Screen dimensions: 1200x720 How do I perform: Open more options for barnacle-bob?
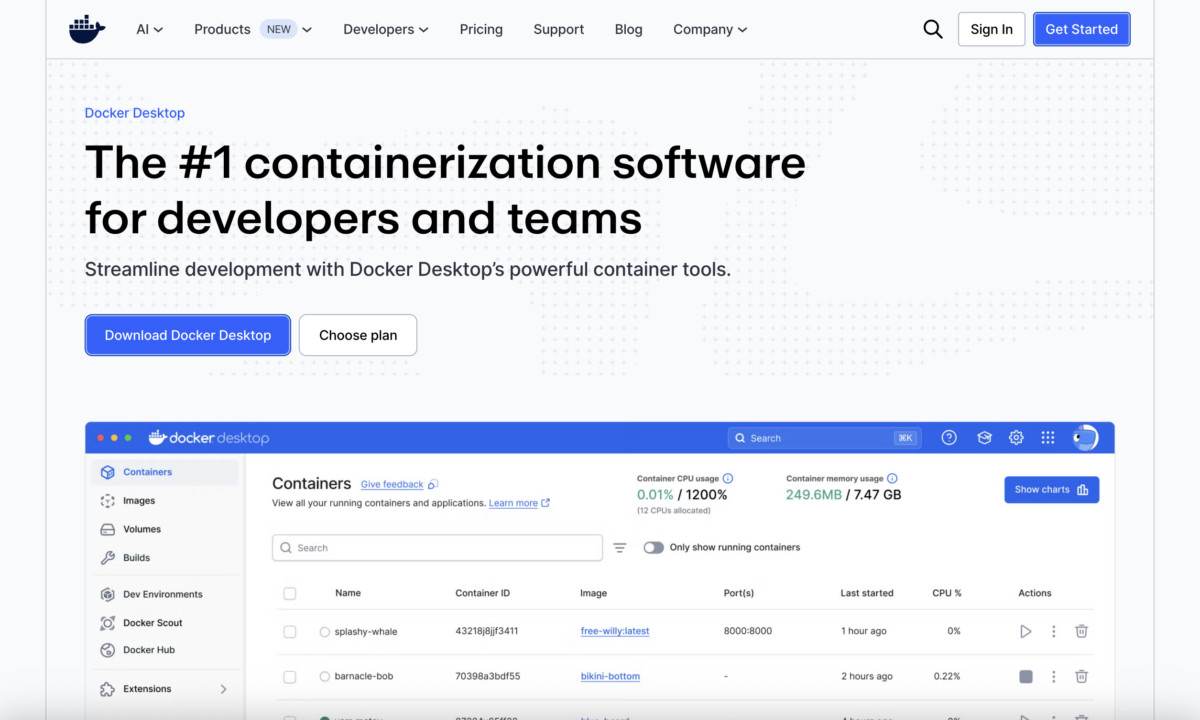[x=1053, y=677]
